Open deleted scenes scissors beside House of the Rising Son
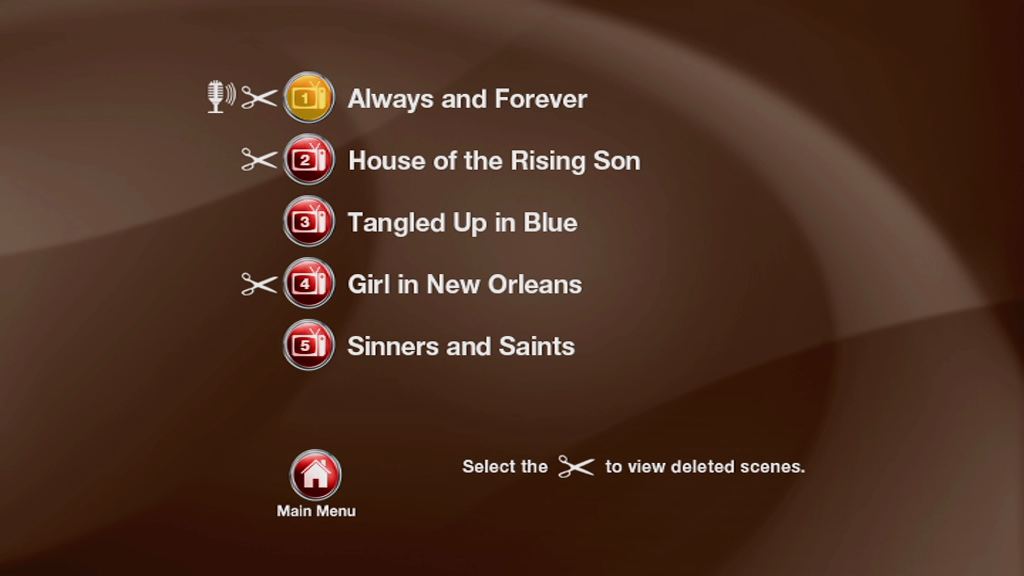Image resolution: width=1024 pixels, height=576 pixels. (x=259, y=159)
